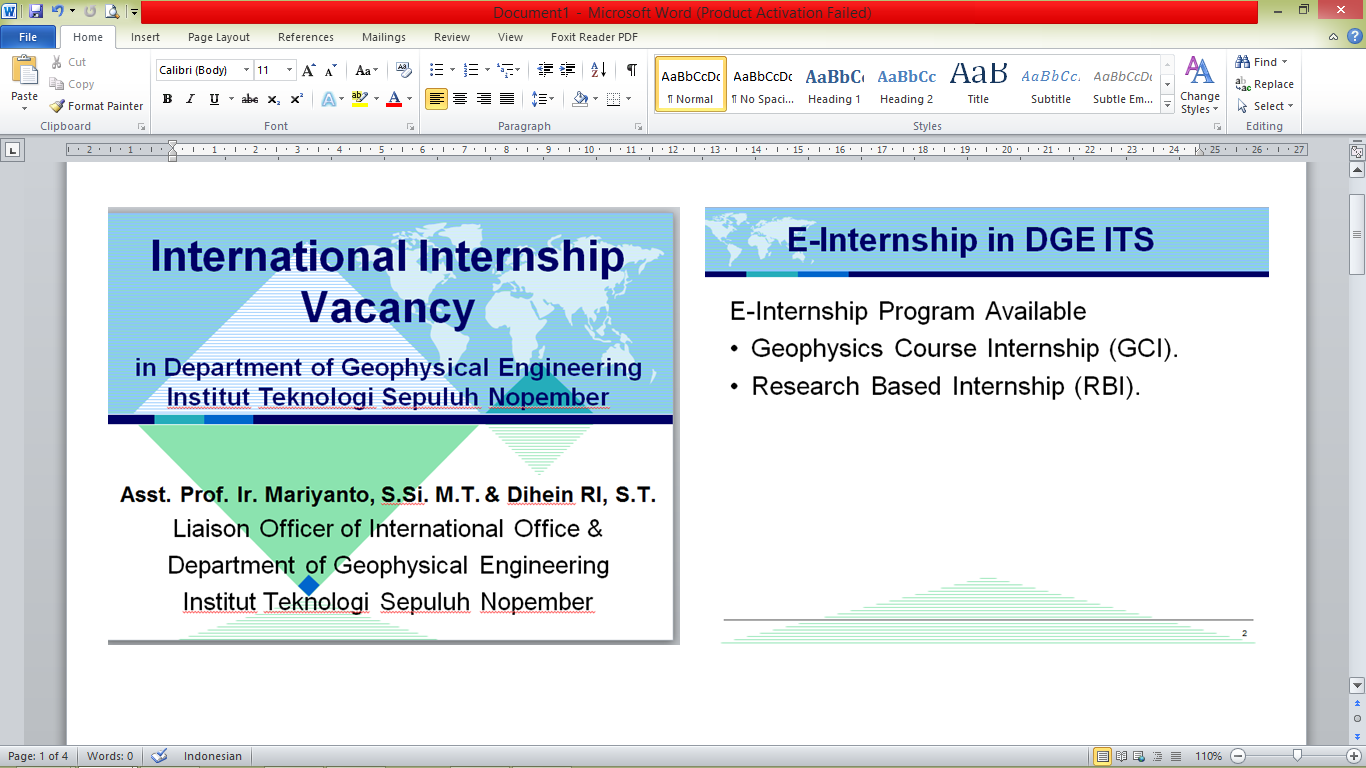The image size is (1366, 768).
Task: Click the Bullets list icon
Action: (436, 70)
